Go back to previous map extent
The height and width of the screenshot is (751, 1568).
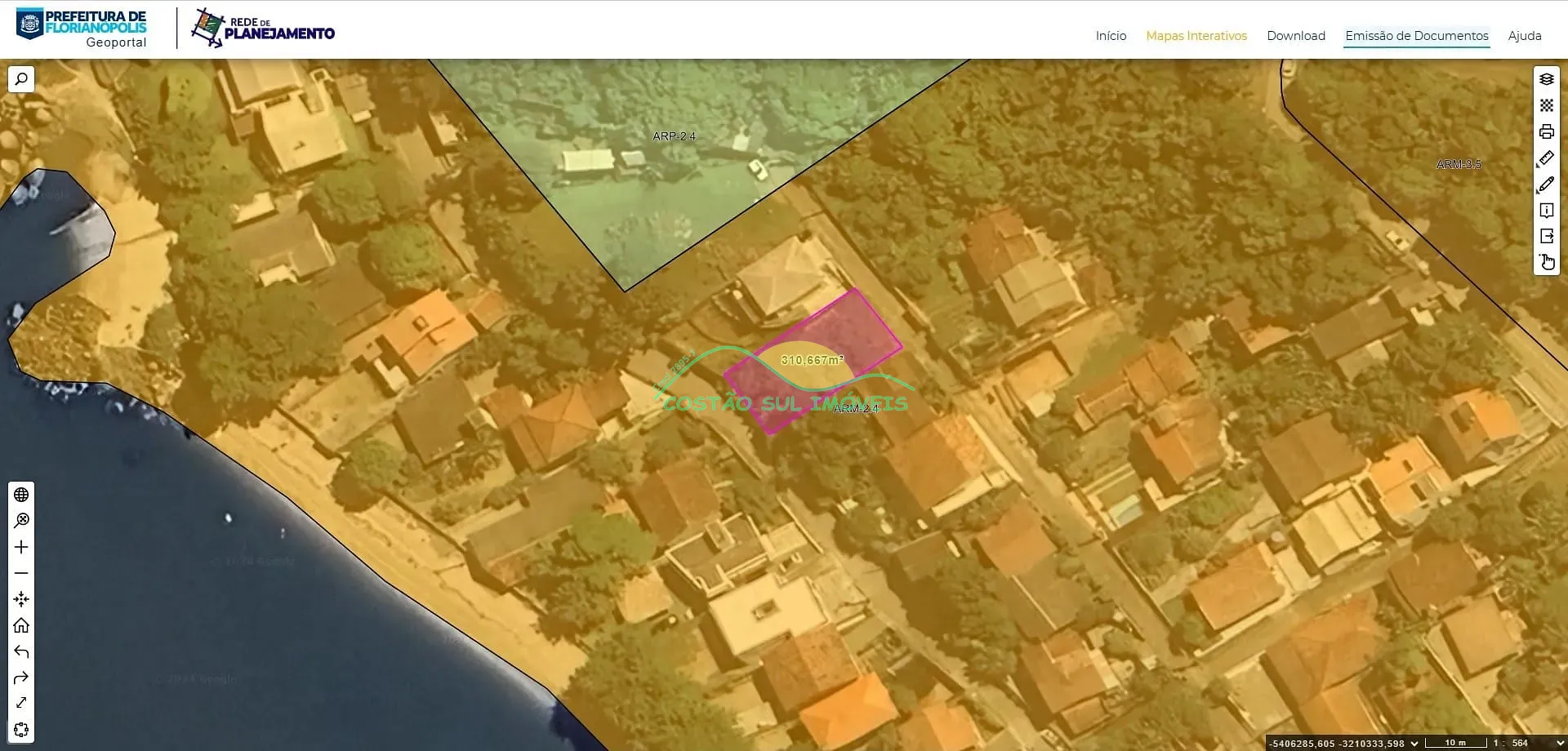coord(21,651)
